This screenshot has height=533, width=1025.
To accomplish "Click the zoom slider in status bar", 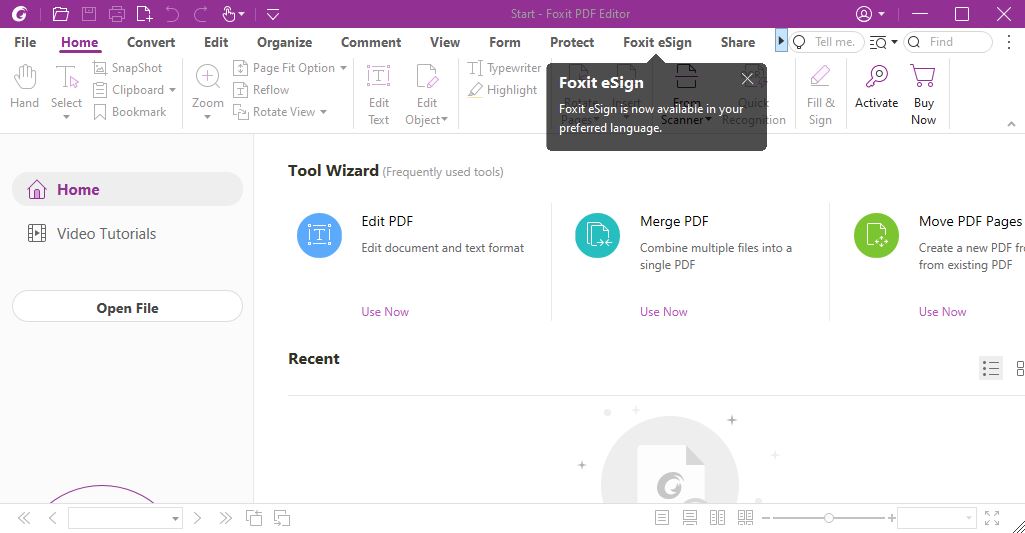I will point(828,518).
